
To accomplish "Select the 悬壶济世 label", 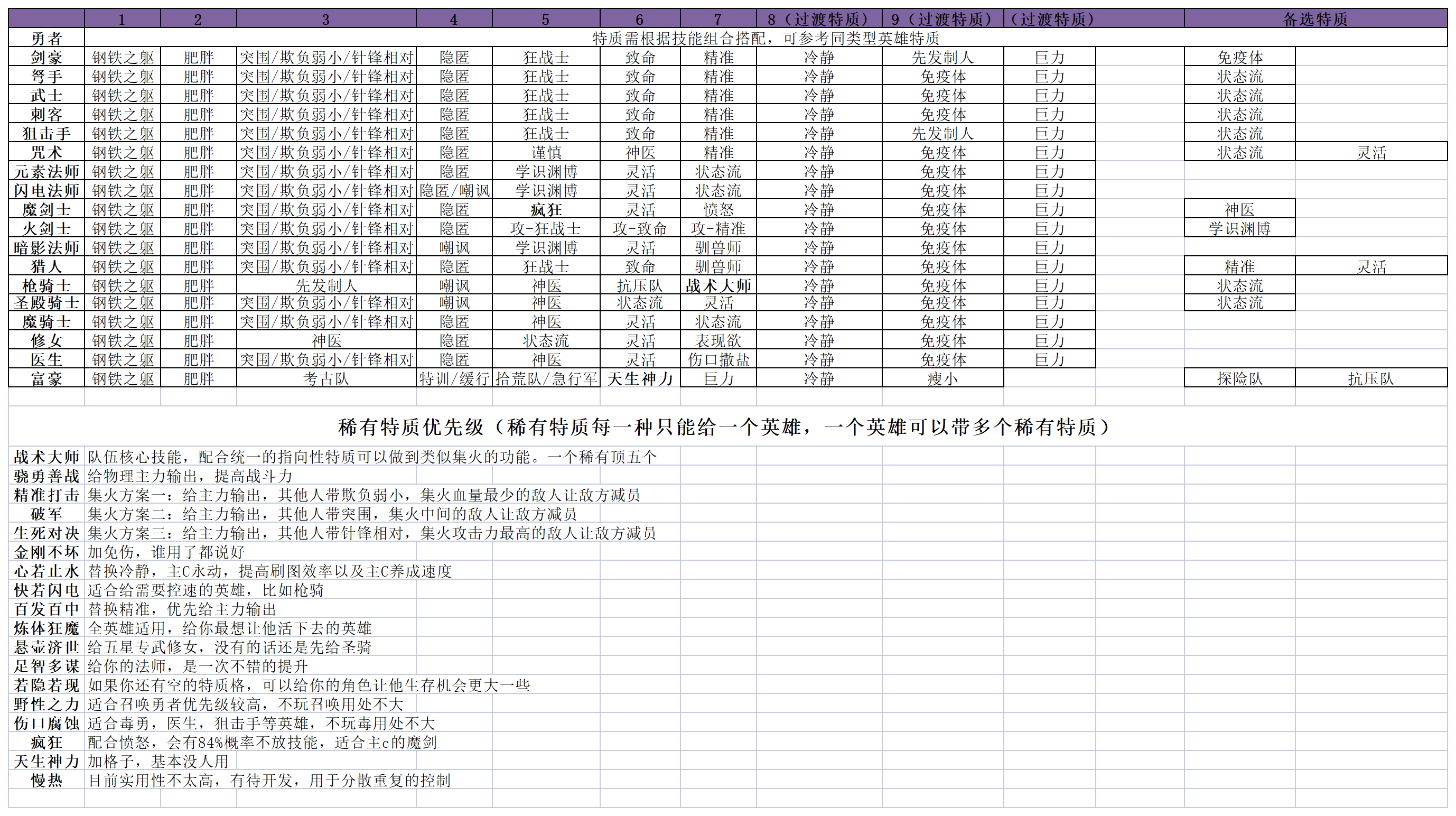I will click(x=46, y=647).
